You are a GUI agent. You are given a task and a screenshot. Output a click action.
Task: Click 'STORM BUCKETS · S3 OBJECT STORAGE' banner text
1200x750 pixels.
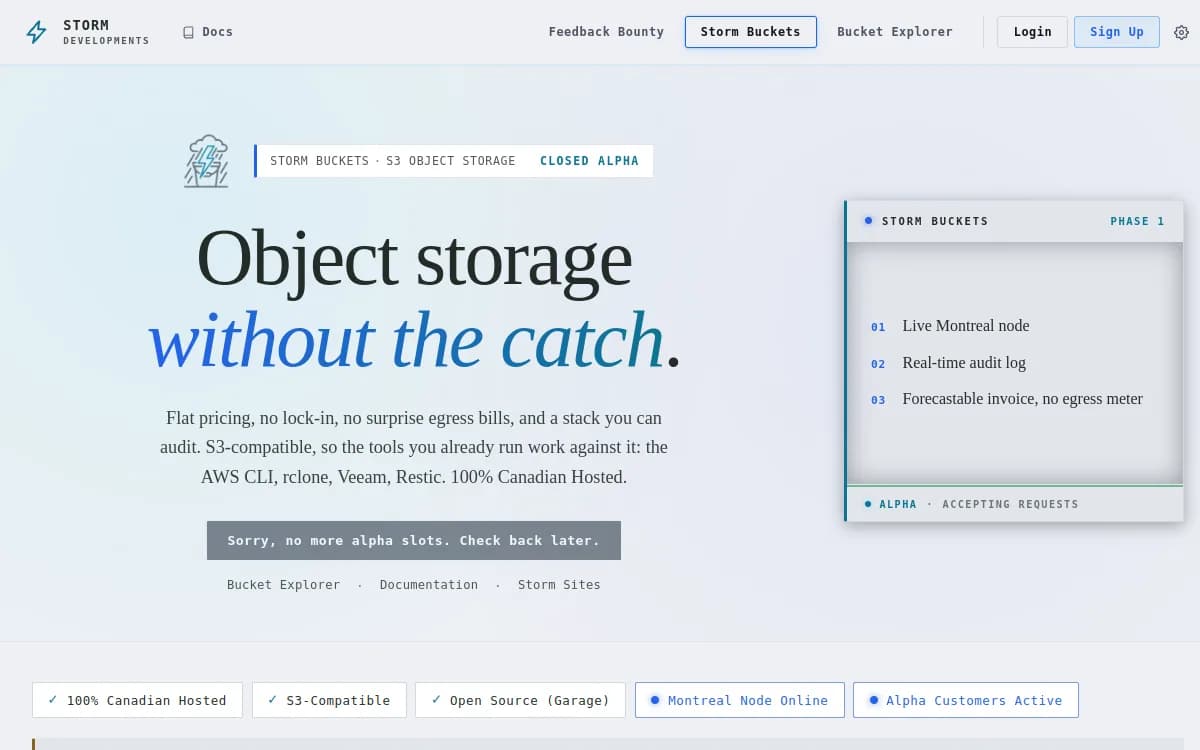point(393,161)
